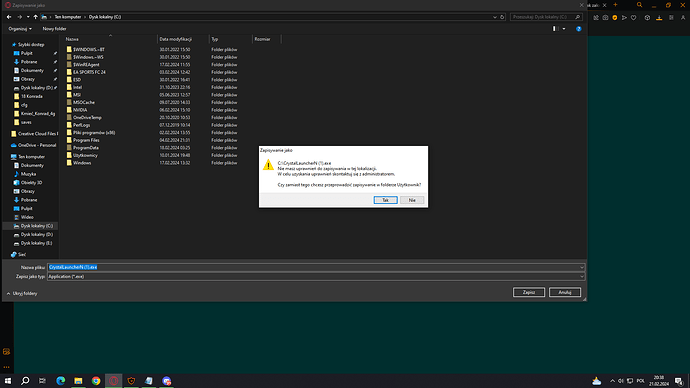Select the Windows folder

tap(82, 163)
